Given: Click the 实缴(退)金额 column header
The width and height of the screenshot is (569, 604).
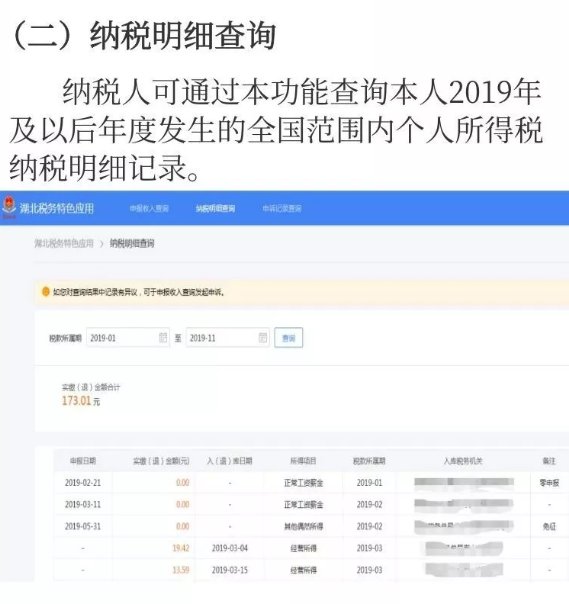Looking at the screenshot, I should (x=161, y=460).
